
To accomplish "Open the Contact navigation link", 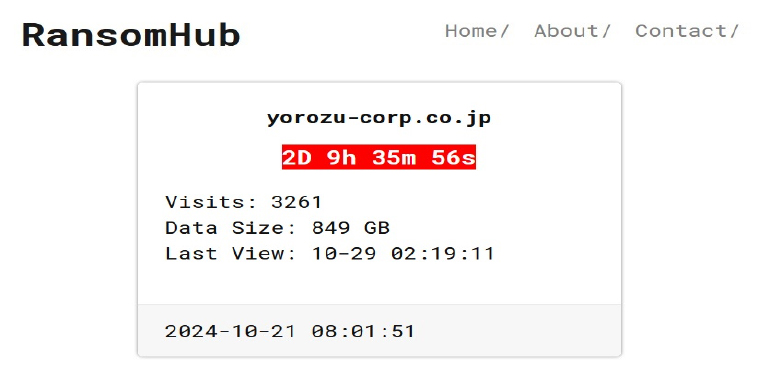I will pos(686,31).
